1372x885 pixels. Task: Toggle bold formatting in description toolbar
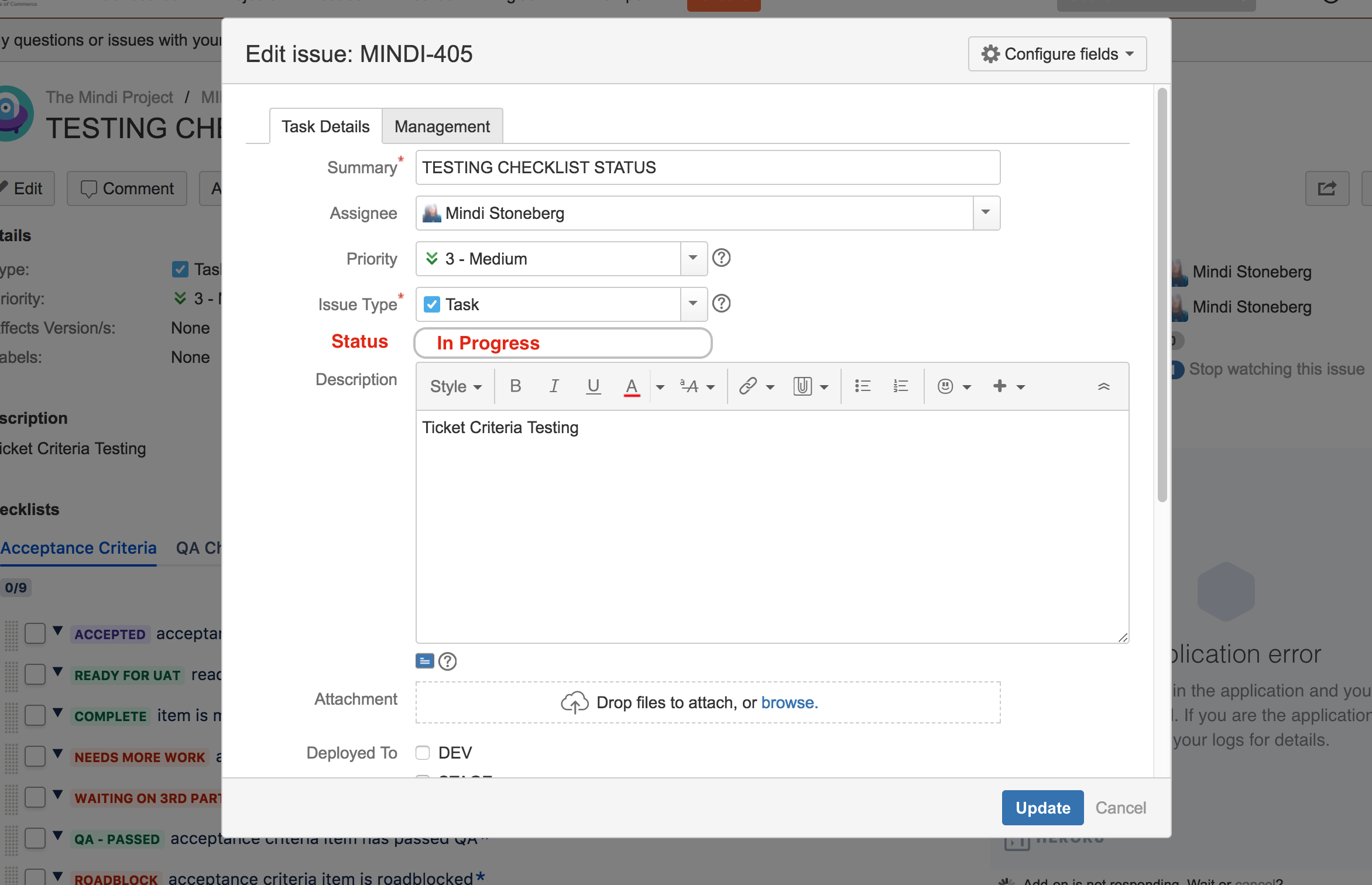[515, 386]
